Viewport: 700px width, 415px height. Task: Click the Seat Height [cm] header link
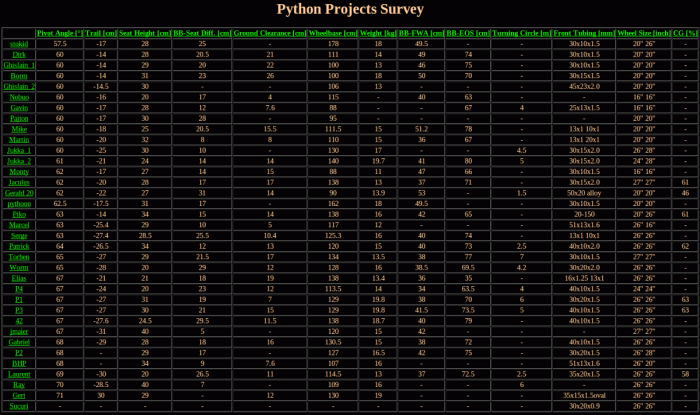point(145,33)
